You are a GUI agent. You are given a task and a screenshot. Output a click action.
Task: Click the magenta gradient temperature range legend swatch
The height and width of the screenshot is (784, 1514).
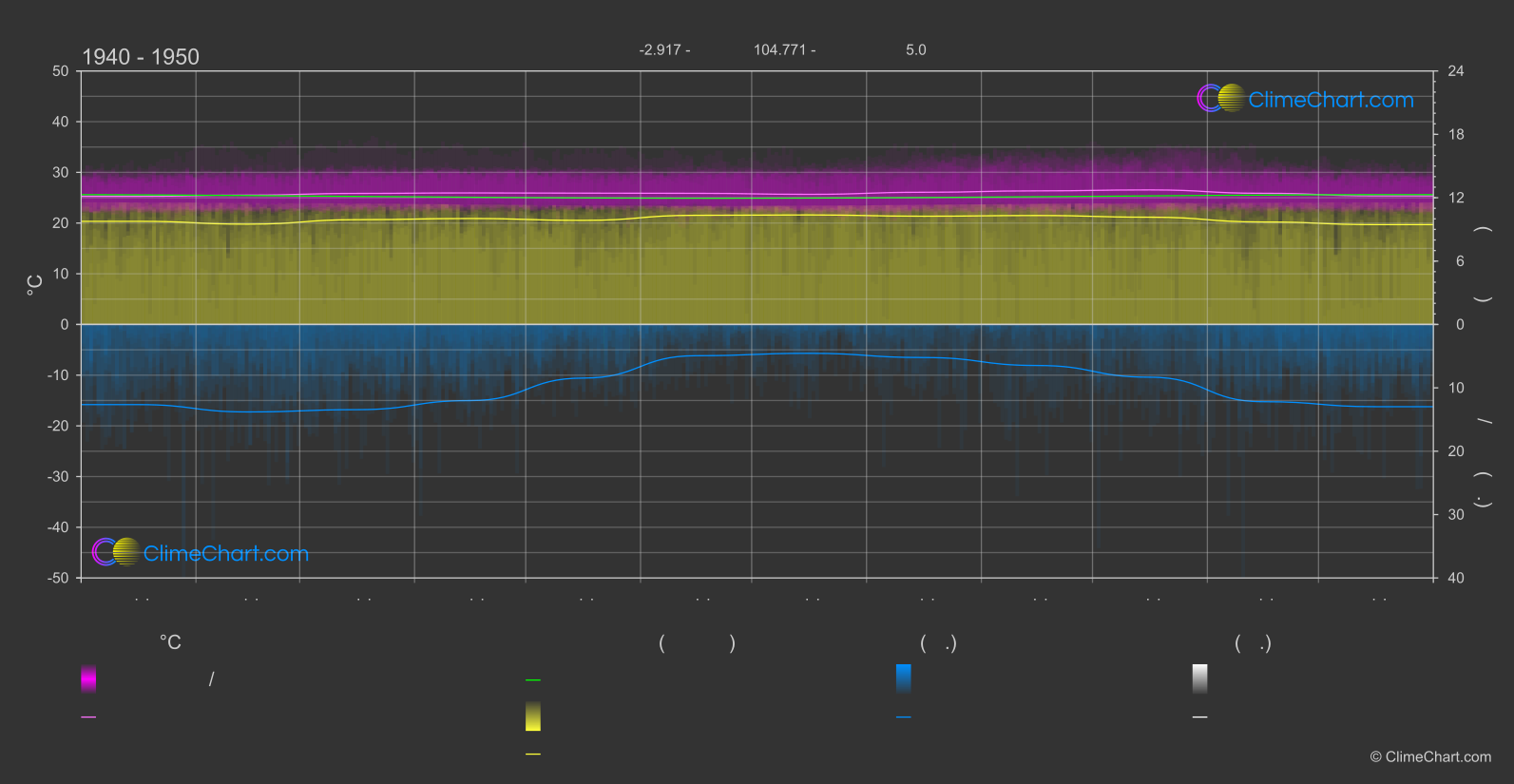click(x=88, y=679)
